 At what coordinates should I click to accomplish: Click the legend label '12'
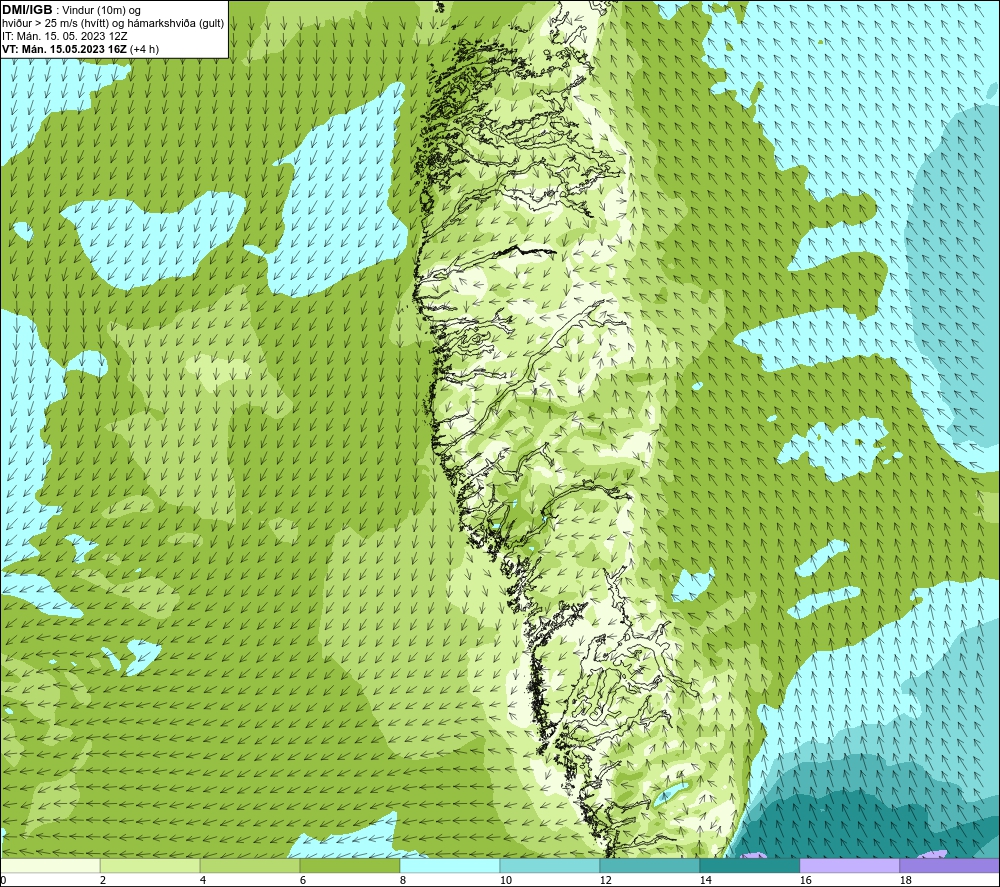click(605, 881)
